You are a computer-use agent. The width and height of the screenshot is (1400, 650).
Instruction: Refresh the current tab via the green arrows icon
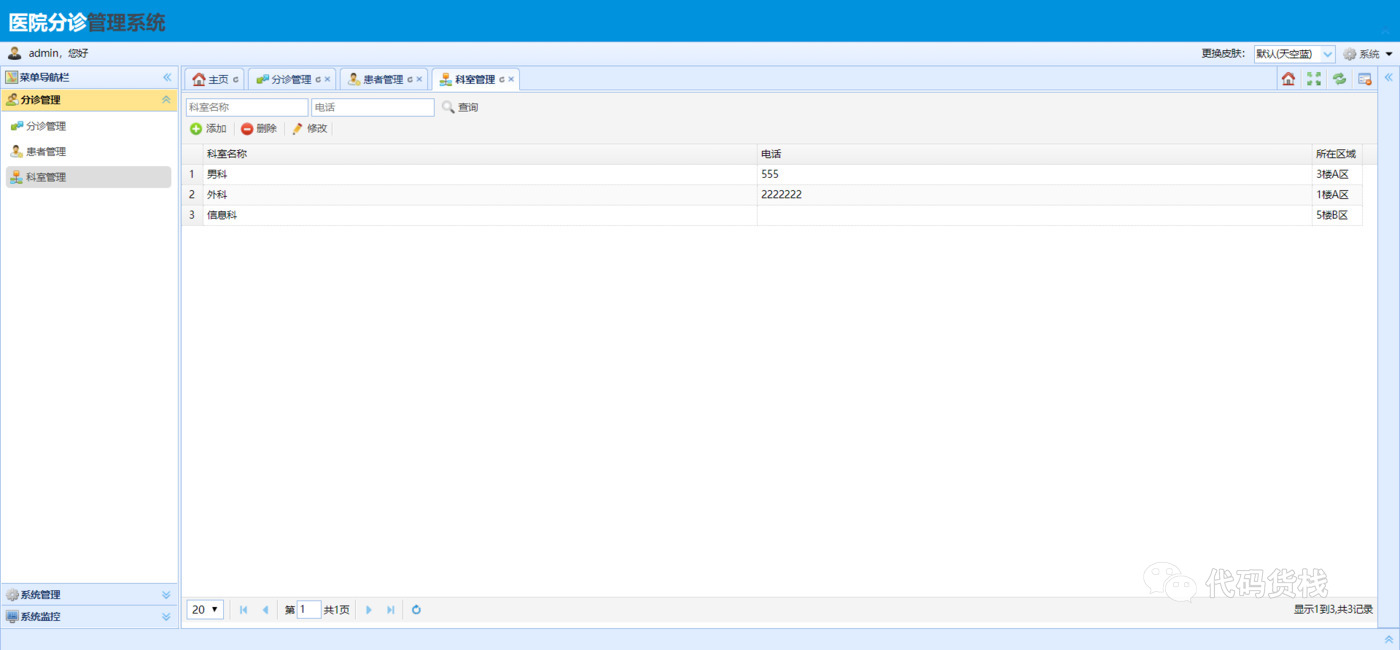[1339, 79]
